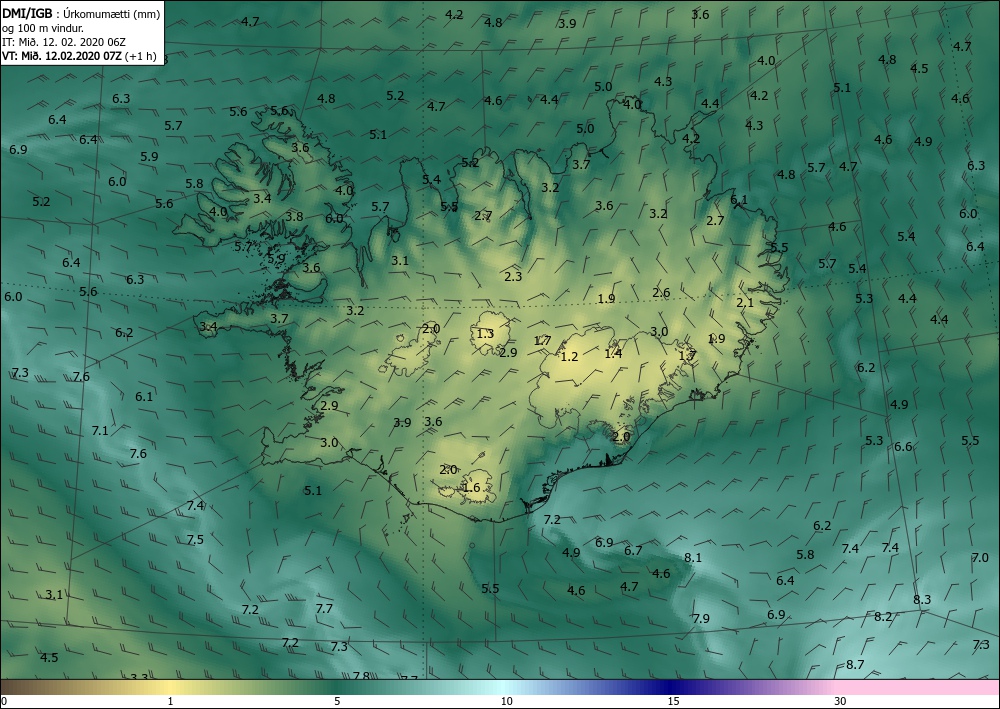This screenshot has width=1000, height=709.
Task: Click the "(+1 h)" forecast offset label
Action: point(141,56)
